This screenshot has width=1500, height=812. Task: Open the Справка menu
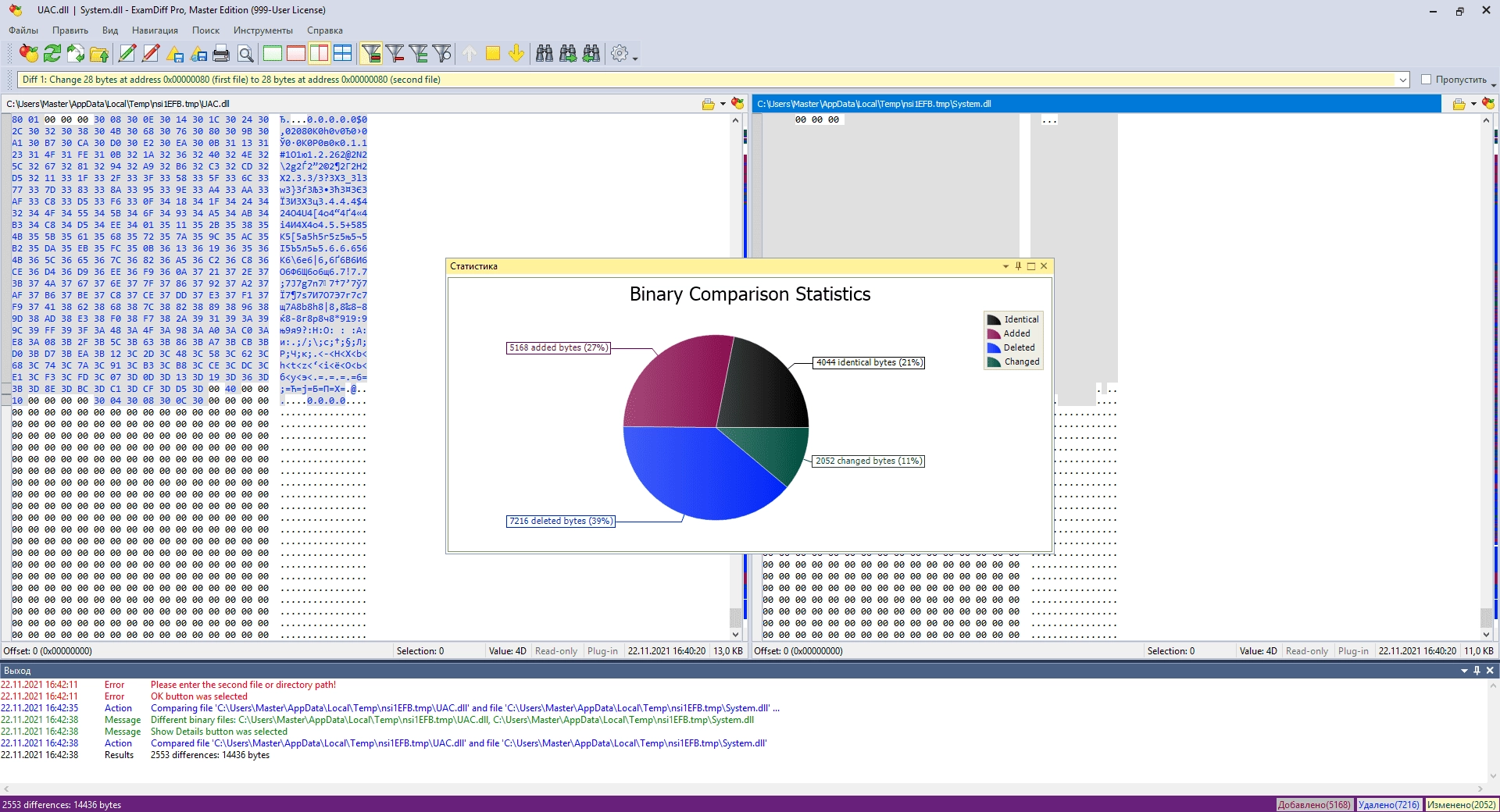[x=325, y=30]
